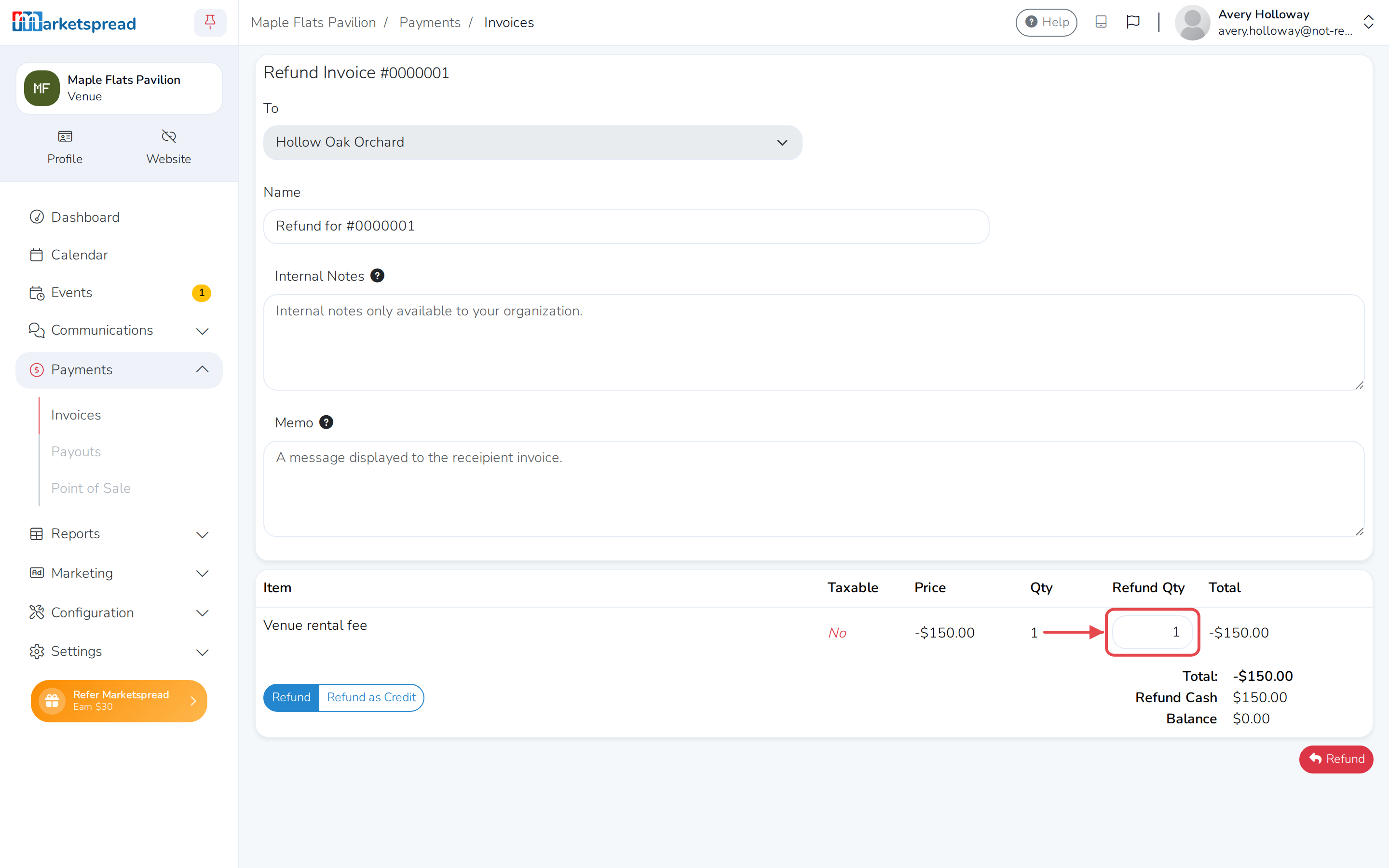The image size is (1389, 868).
Task: Click the Name input field
Action: click(626, 226)
